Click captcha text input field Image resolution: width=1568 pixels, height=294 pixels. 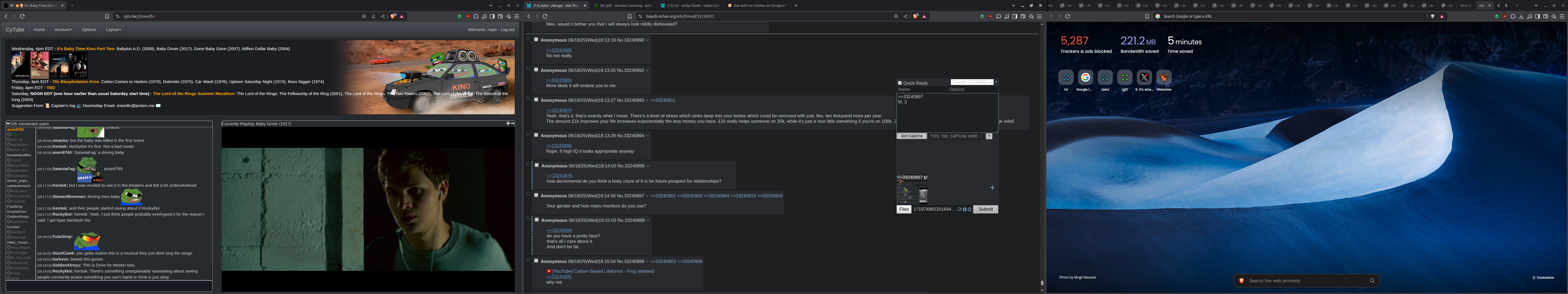click(956, 136)
